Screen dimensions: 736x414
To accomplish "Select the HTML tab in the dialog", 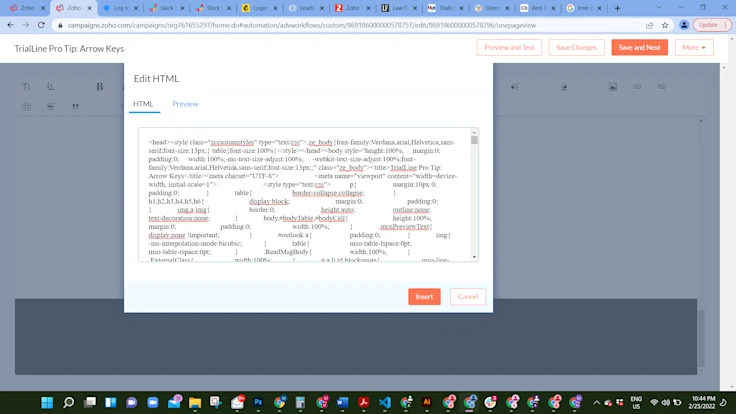I will pos(143,104).
